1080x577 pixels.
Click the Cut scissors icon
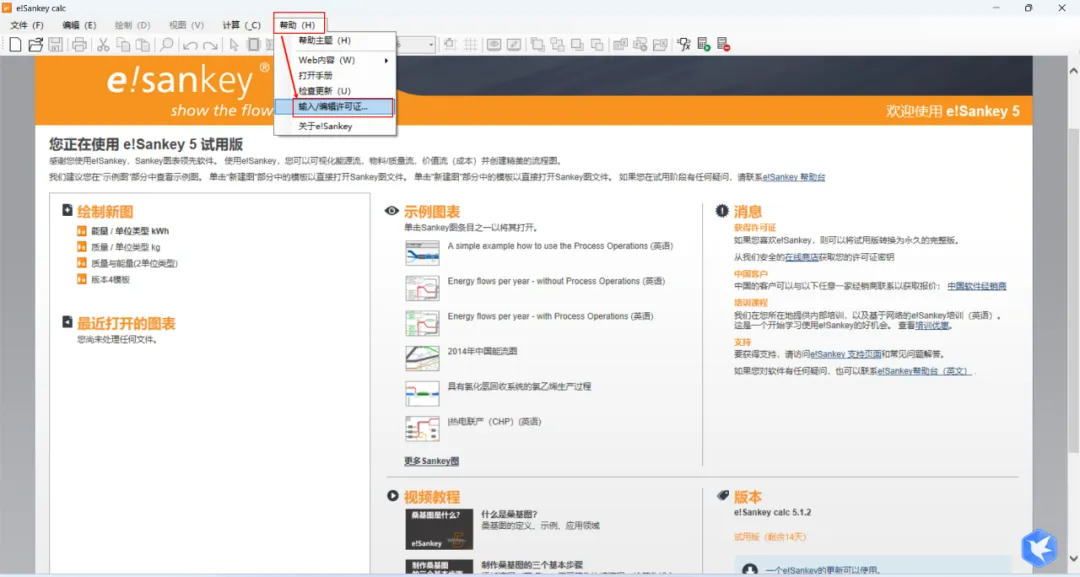tap(103, 45)
